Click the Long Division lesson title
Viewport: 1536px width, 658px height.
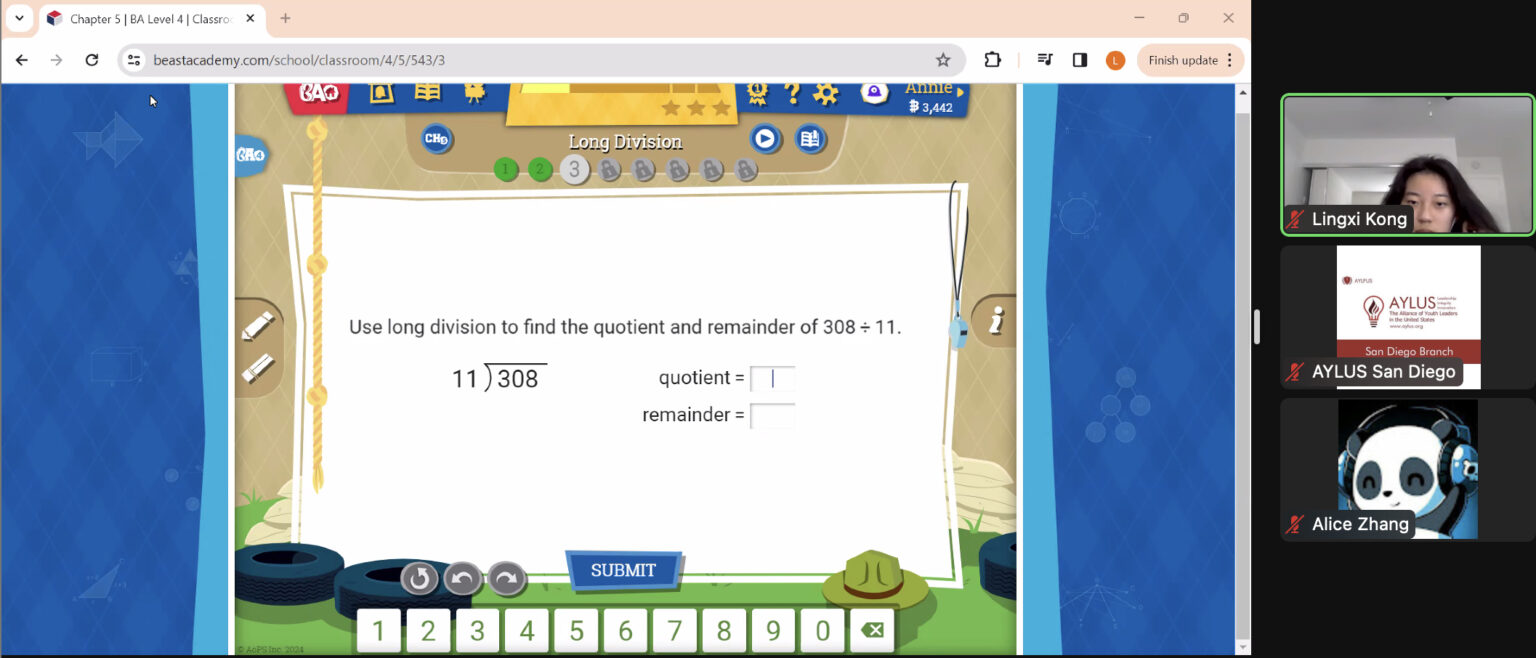(625, 142)
